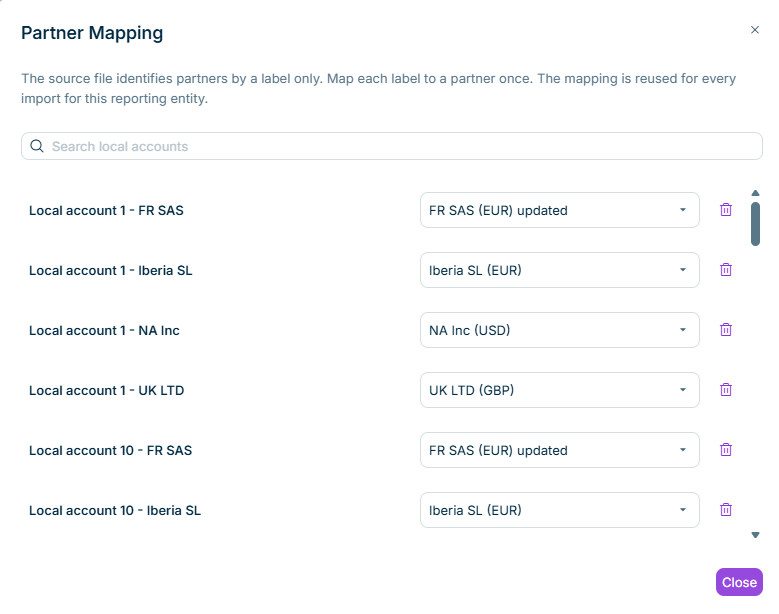779x614 pixels.
Task: Select label Local account 1 - NA Inc
Action: [104, 331]
